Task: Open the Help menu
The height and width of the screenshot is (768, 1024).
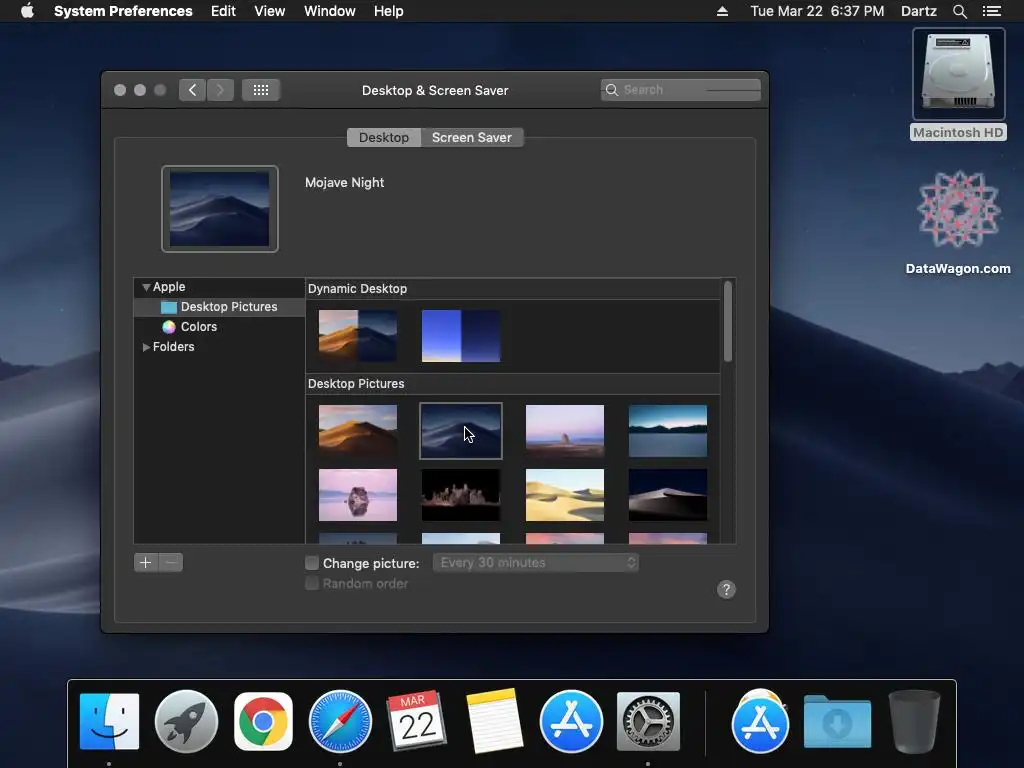Action: click(x=389, y=11)
